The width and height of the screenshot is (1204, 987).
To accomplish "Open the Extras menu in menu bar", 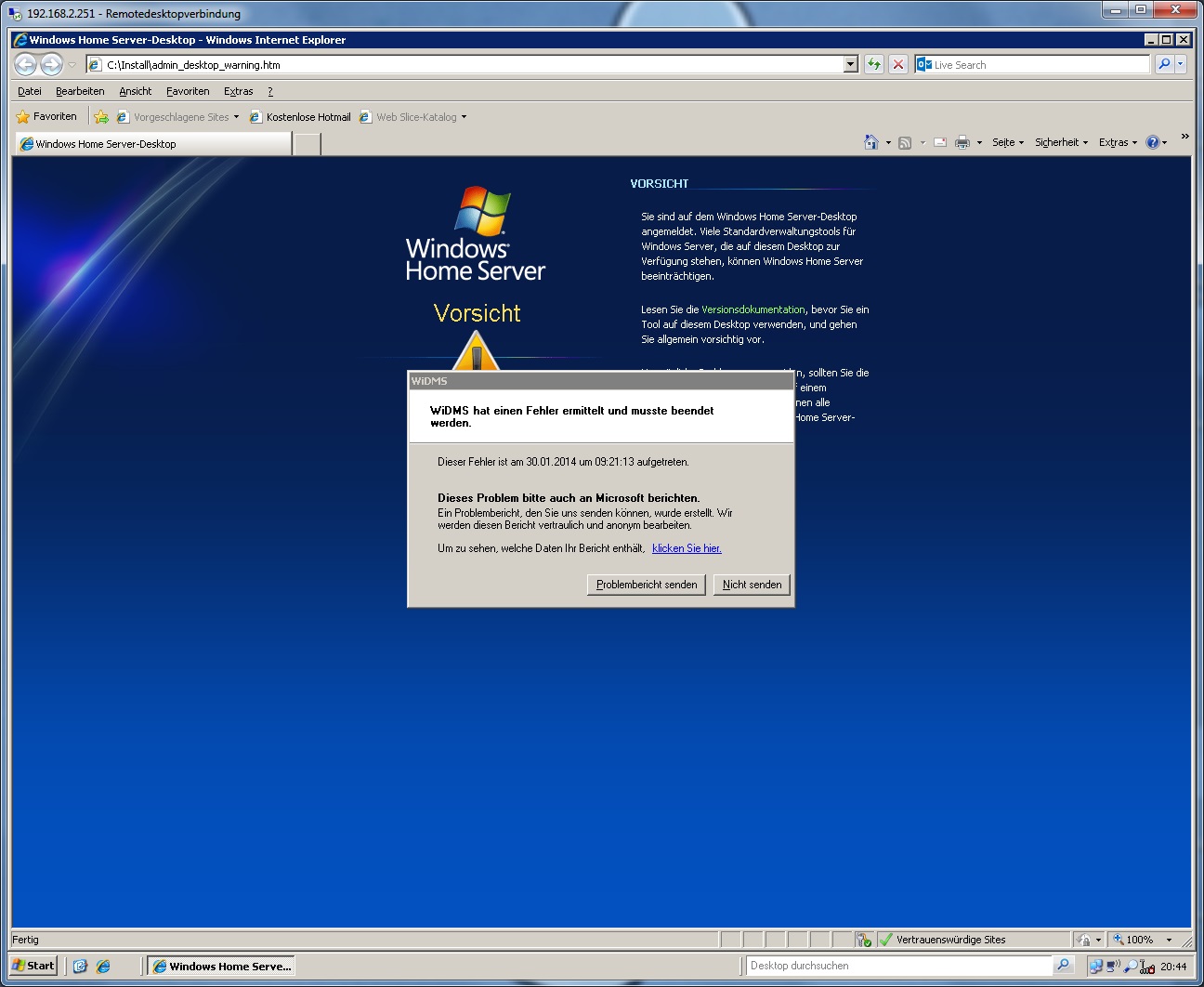I will pyautogui.click(x=238, y=91).
